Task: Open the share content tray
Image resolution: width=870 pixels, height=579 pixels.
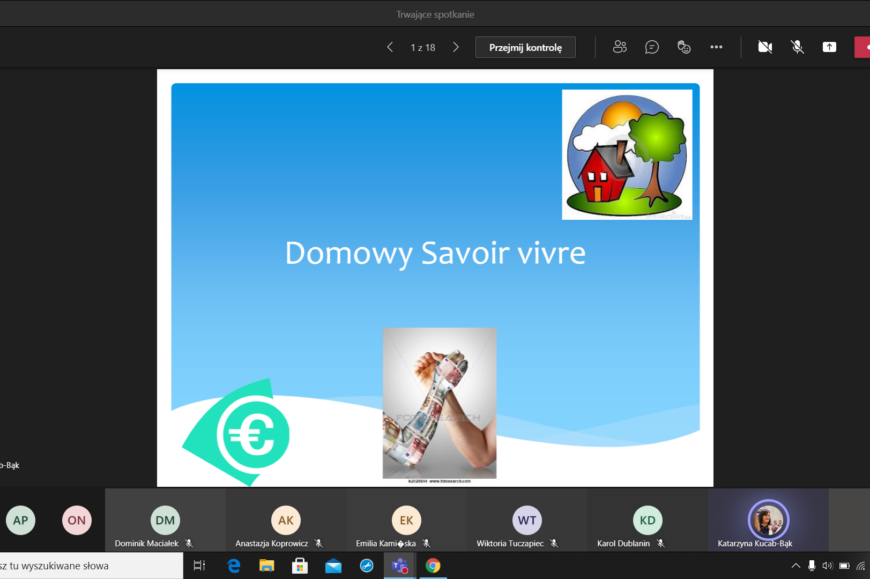Action: 829,47
